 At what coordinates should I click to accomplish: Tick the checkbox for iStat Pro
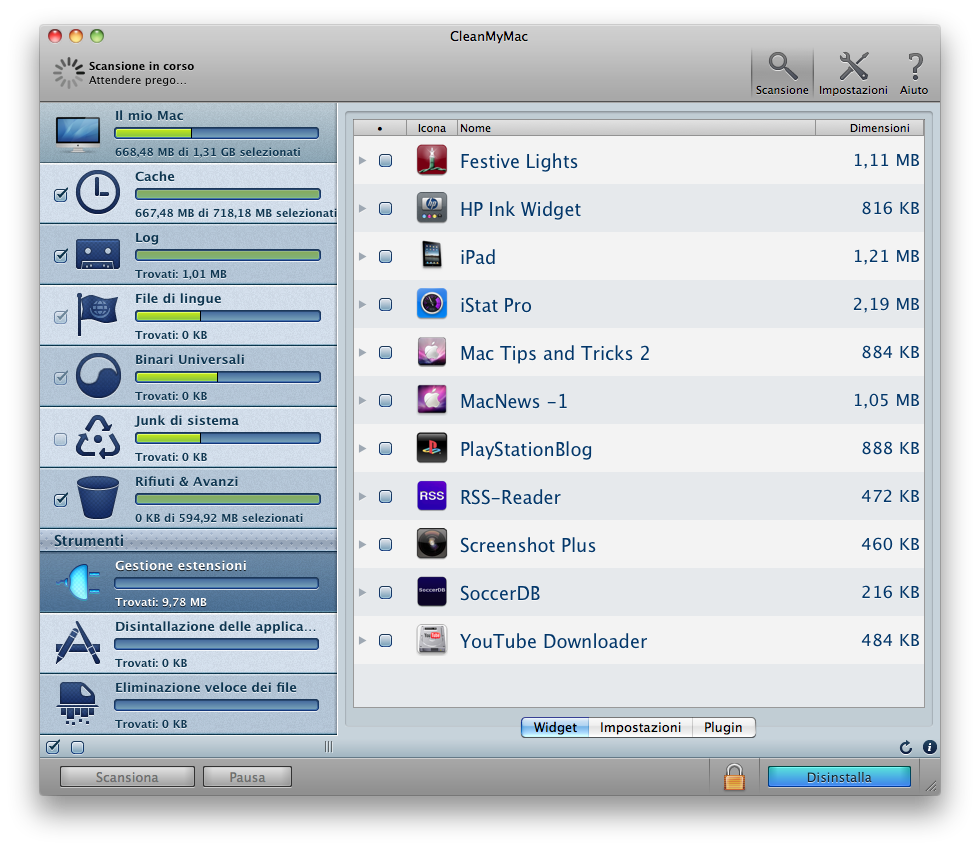coord(386,305)
